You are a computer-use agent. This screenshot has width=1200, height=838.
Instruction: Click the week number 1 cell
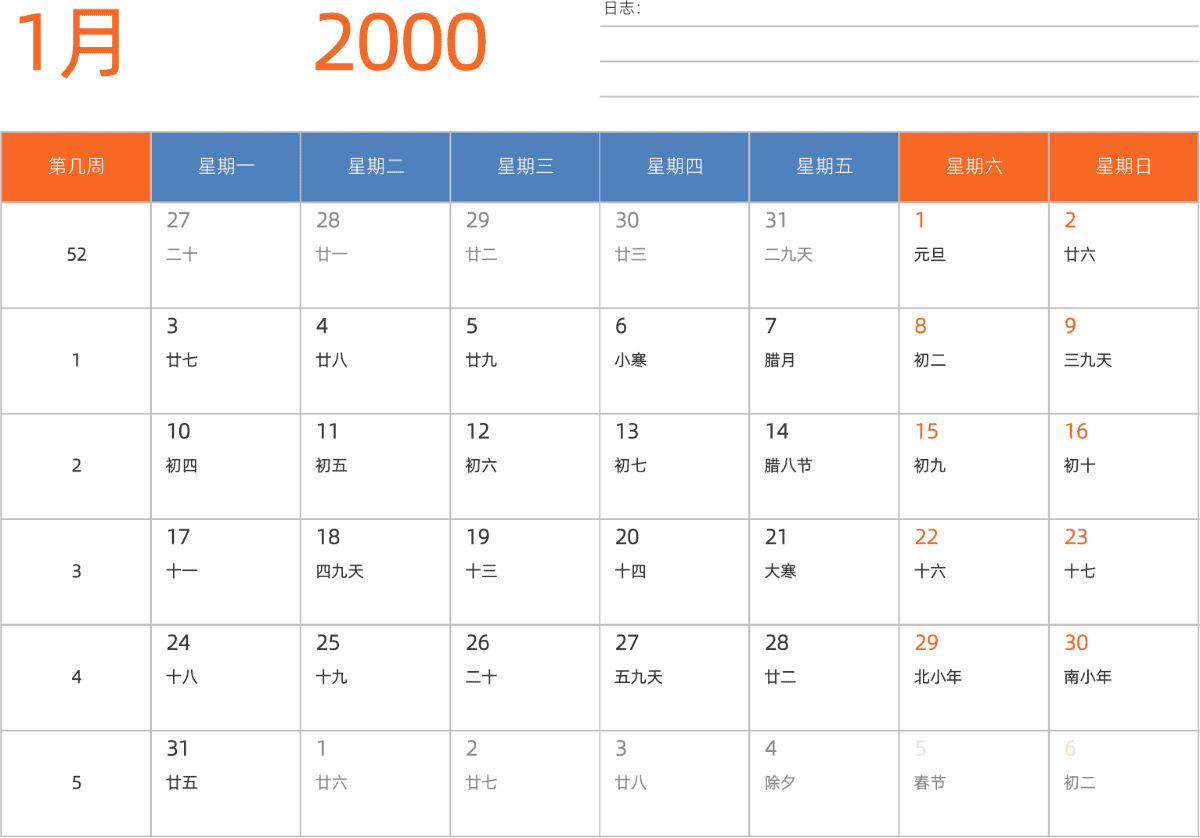coord(76,361)
